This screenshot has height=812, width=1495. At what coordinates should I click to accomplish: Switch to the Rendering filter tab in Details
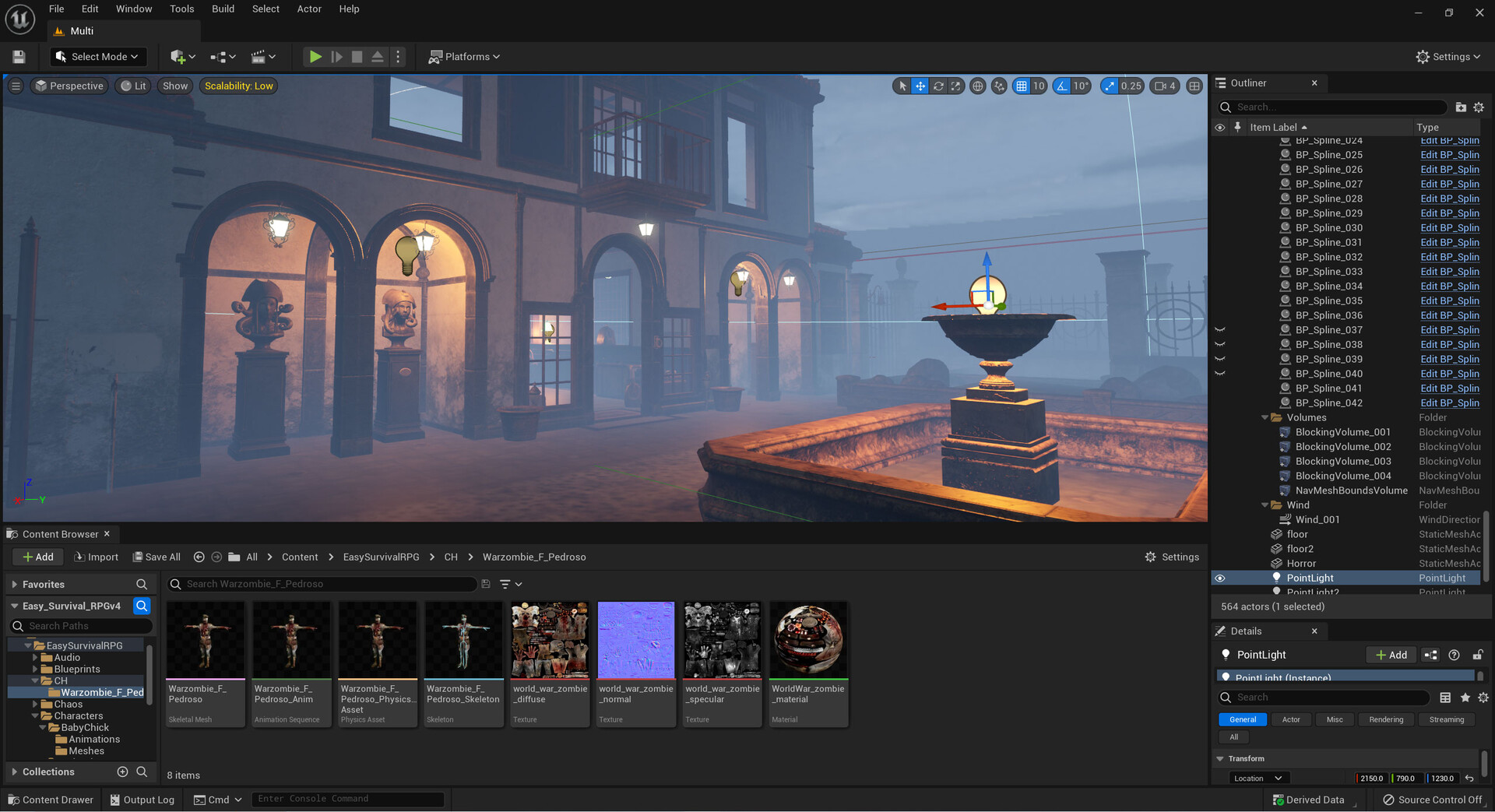coord(1386,720)
